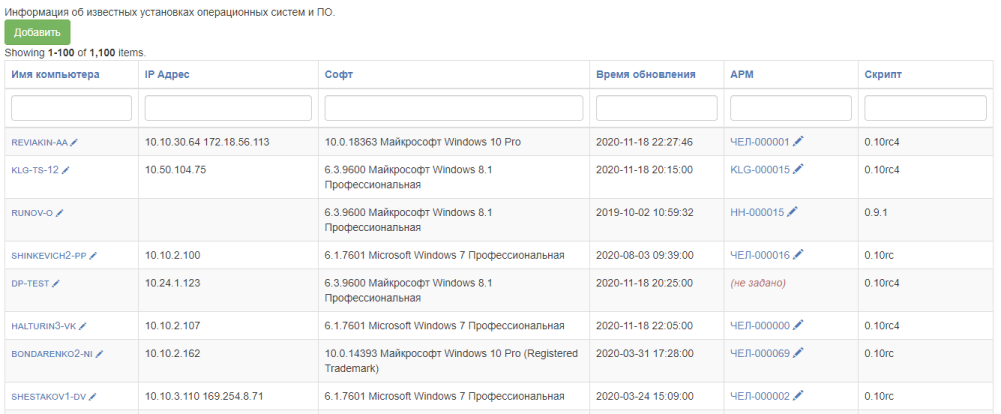The height and width of the screenshot is (414, 1001).
Task: Open the DP-TEST computer link
Action: click(30, 284)
